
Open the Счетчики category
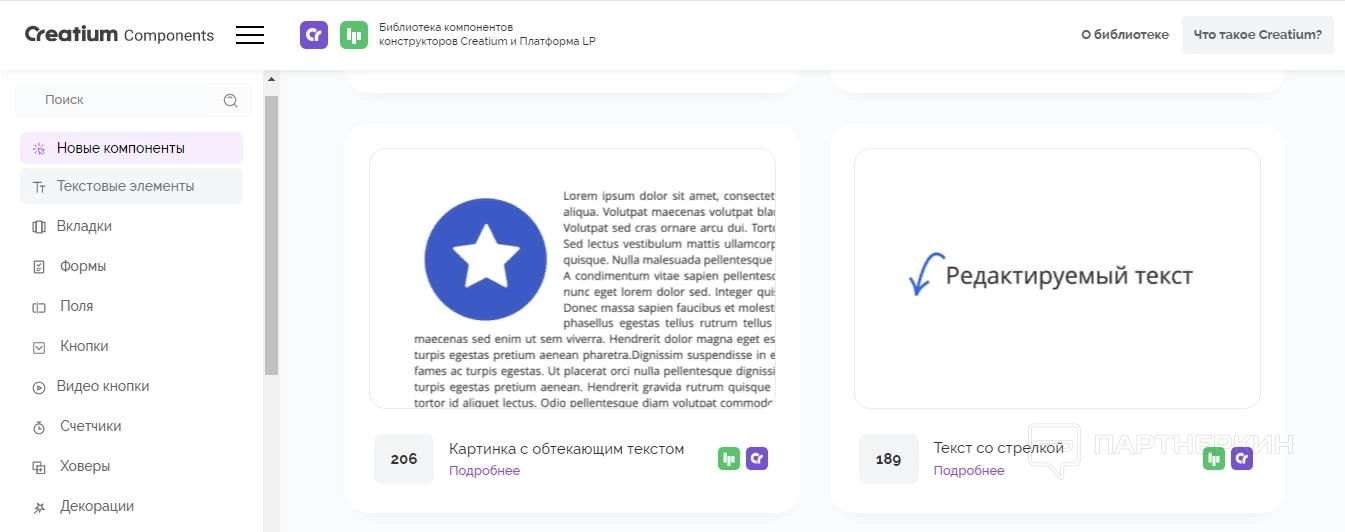(x=90, y=426)
